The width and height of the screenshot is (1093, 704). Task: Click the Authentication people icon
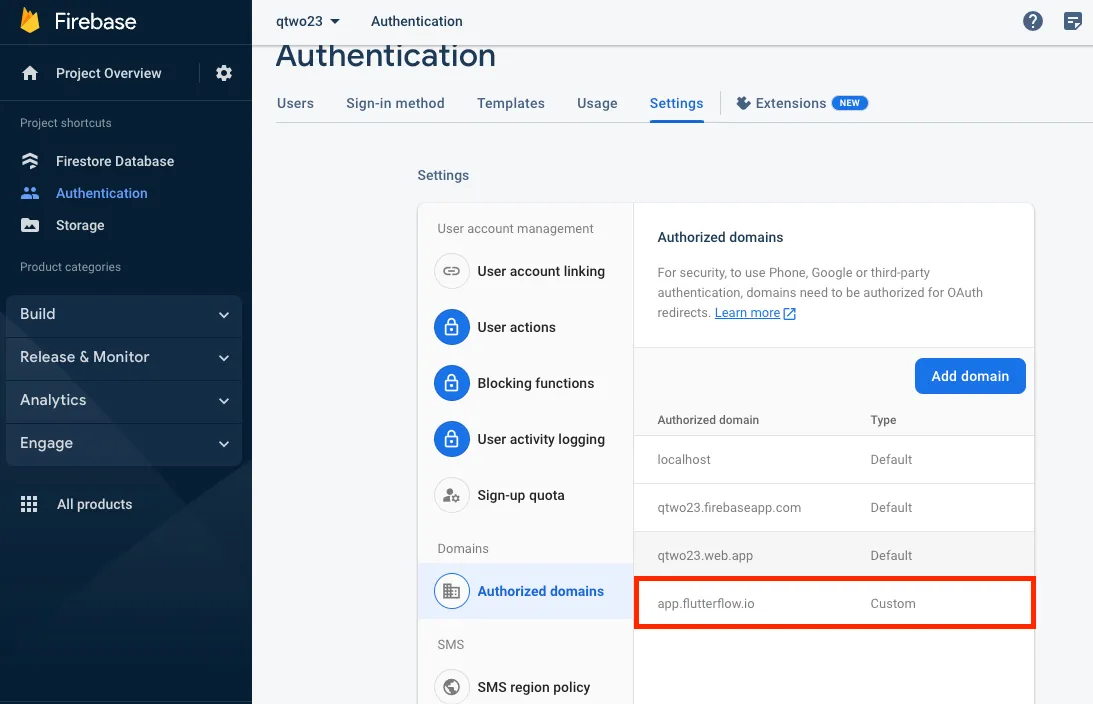(x=30, y=193)
